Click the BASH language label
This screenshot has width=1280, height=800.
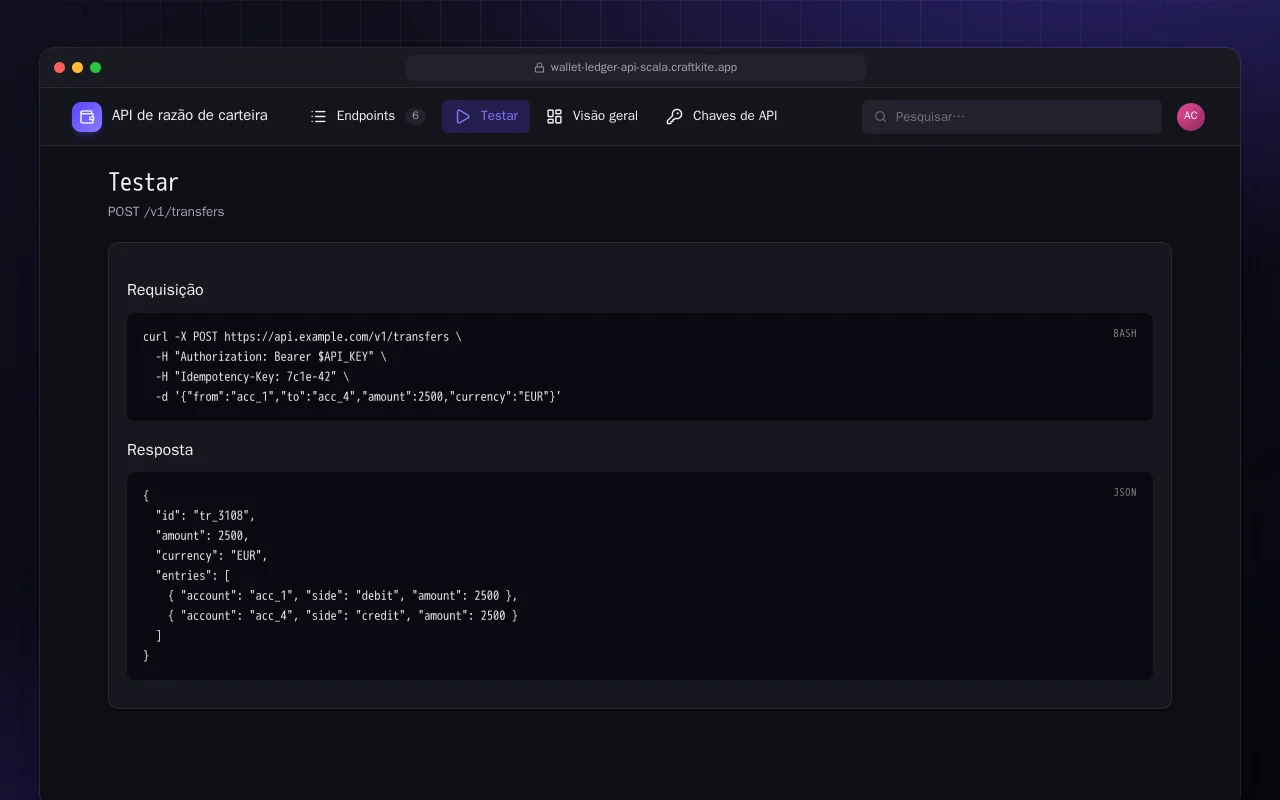(x=1125, y=333)
